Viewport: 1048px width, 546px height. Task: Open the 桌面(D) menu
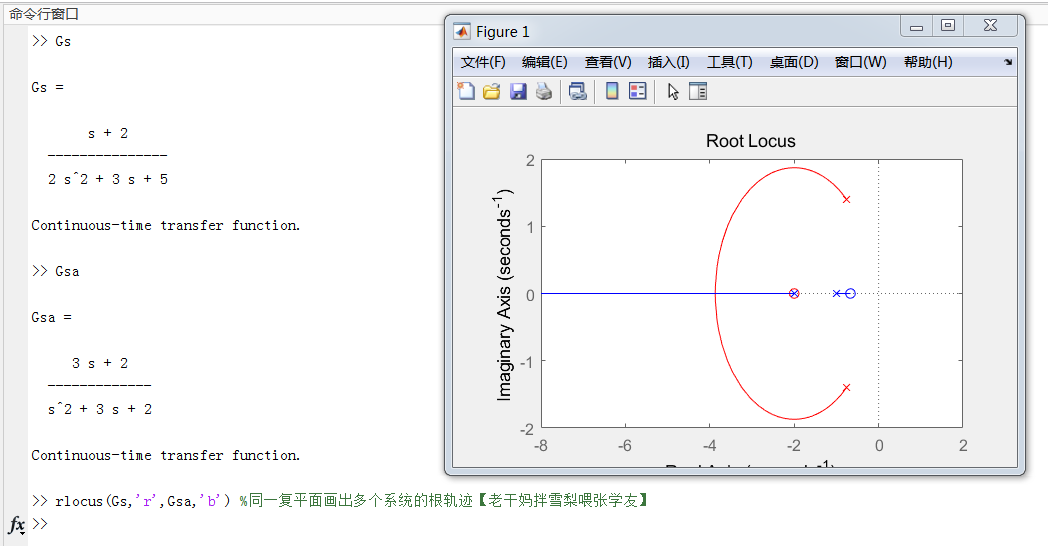pyautogui.click(x=793, y=62)
